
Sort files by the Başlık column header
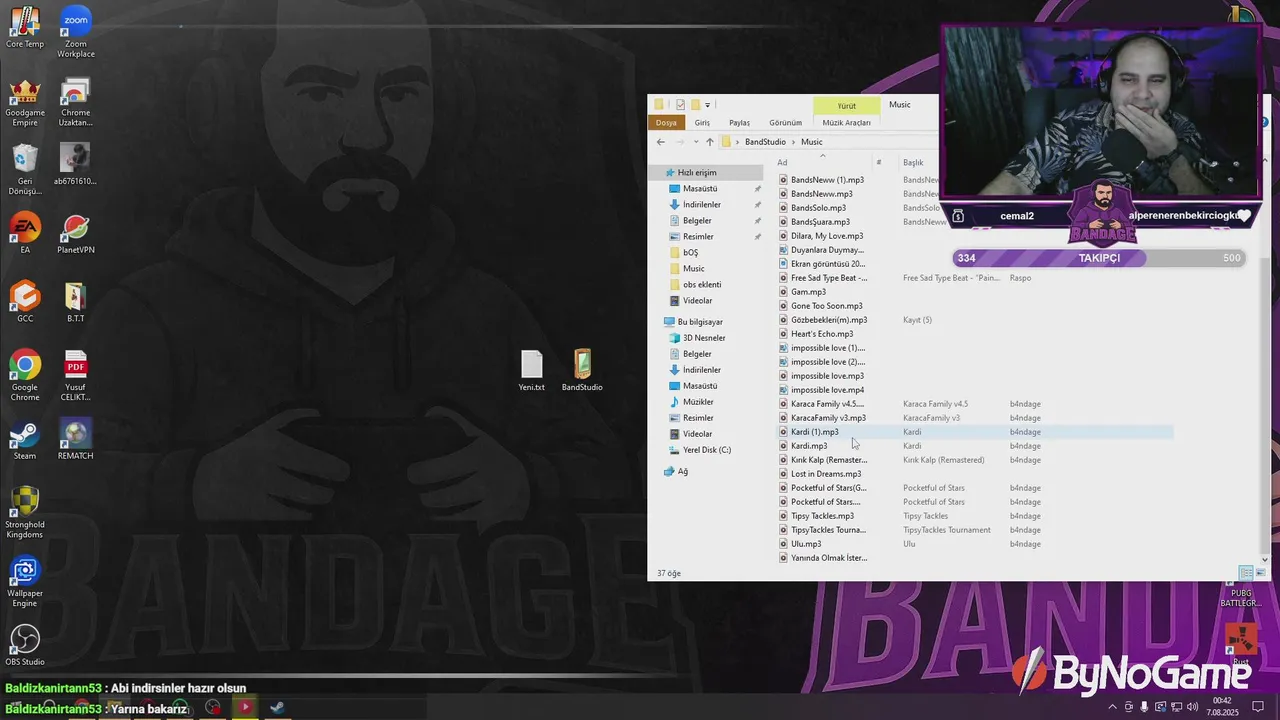(913, 162)
